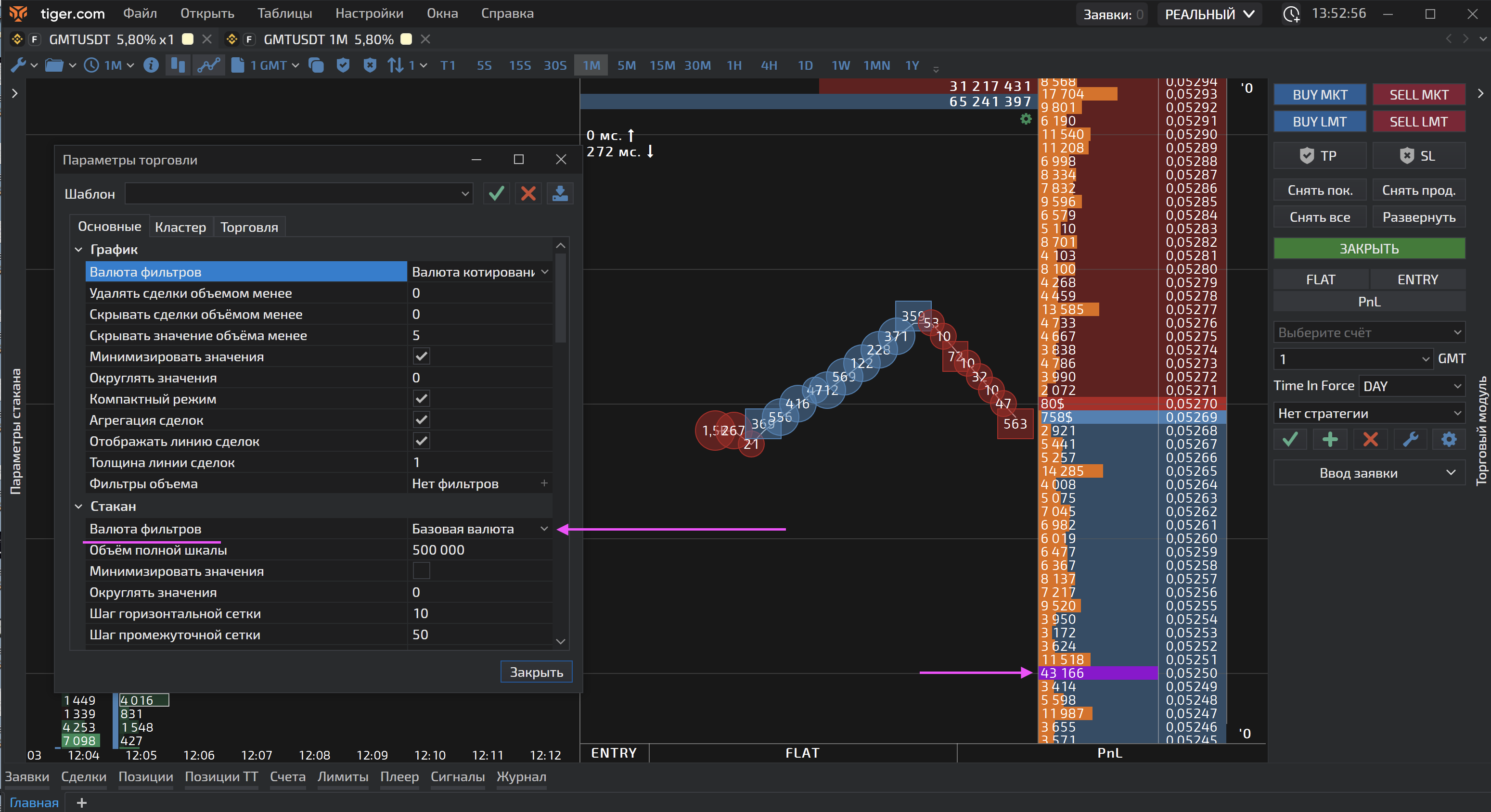Click the white color swatch after GMTUSDT 1M

coord(406,39)
